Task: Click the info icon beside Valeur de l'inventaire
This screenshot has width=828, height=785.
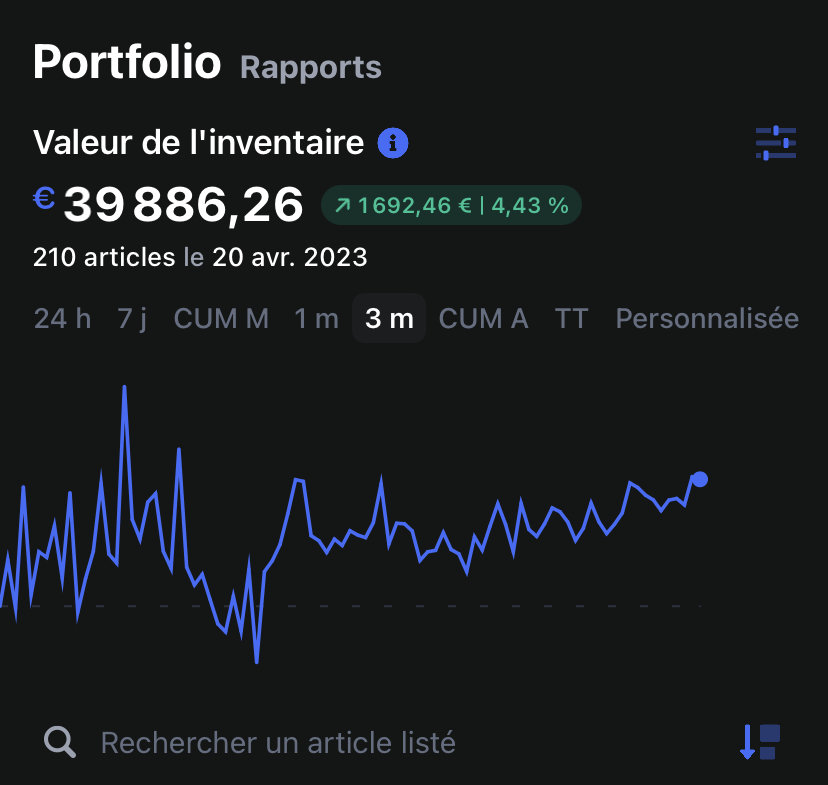Action: tap(393, 143)
